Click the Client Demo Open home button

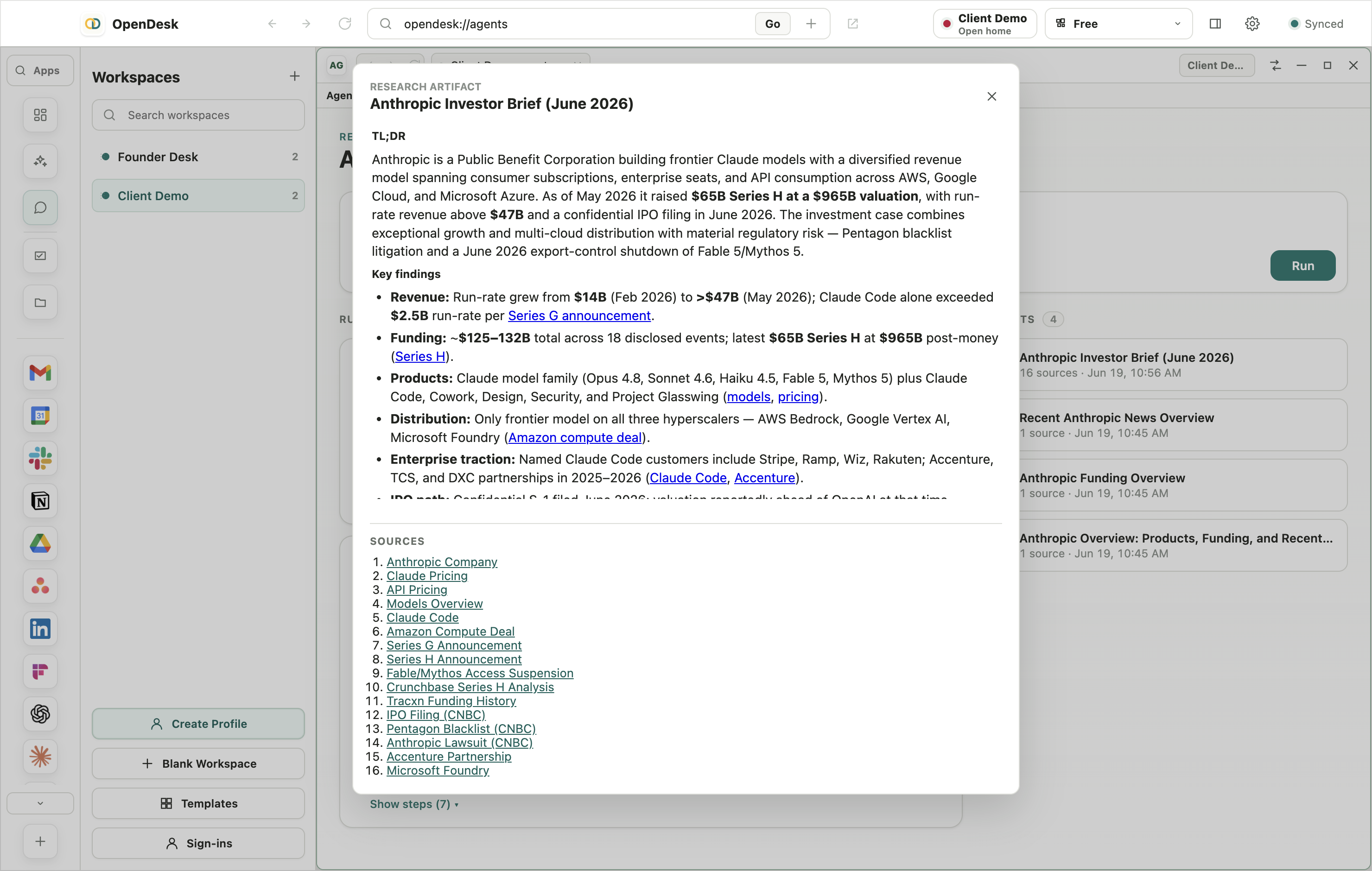985,23
